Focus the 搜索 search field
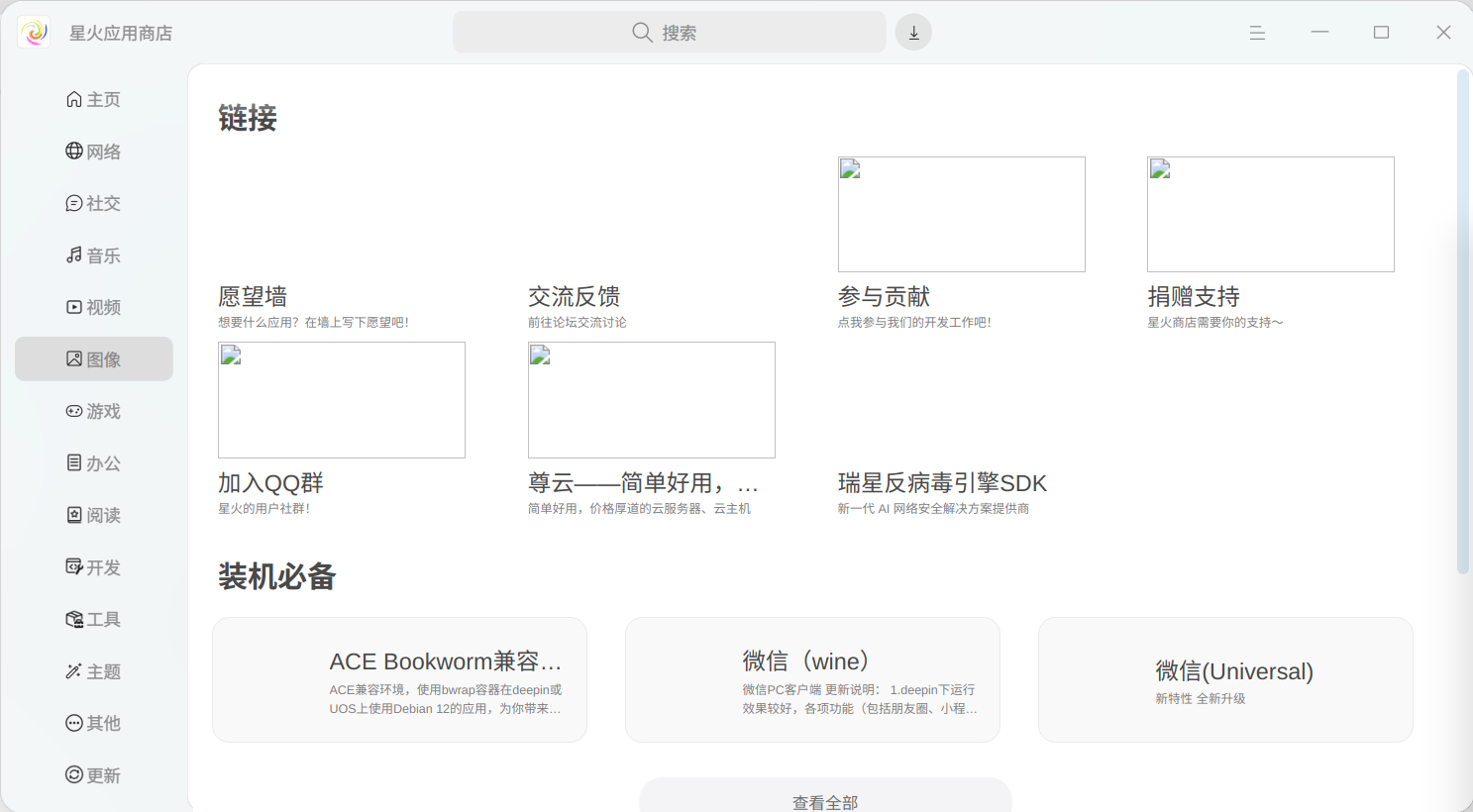 (x=670, y=33)
